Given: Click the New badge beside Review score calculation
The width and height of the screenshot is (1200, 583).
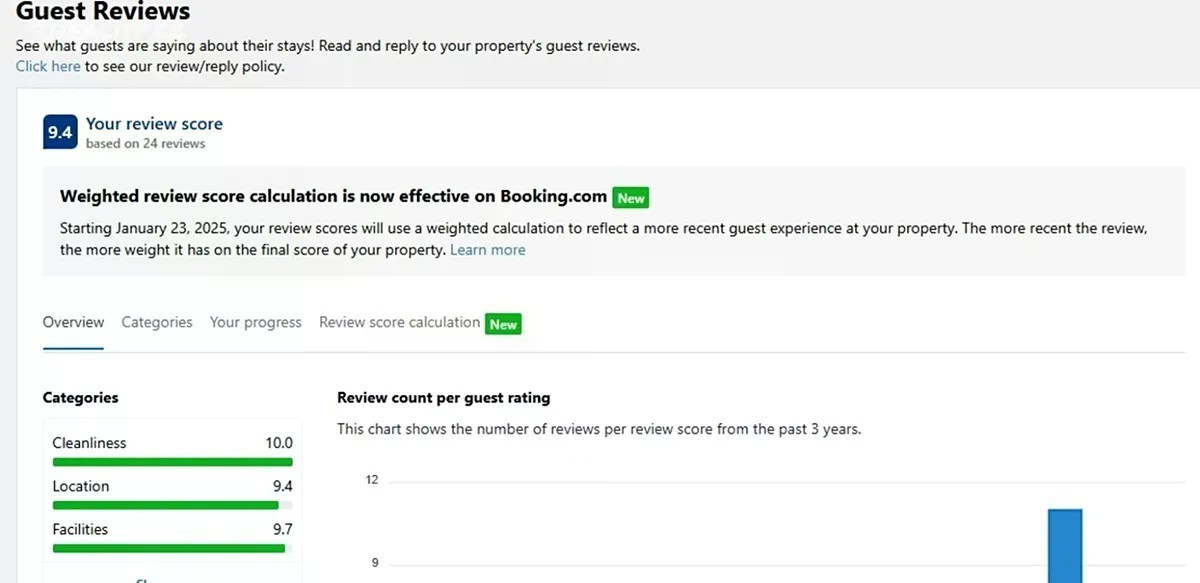Looking at the screenshot, I should click(503, 324).
